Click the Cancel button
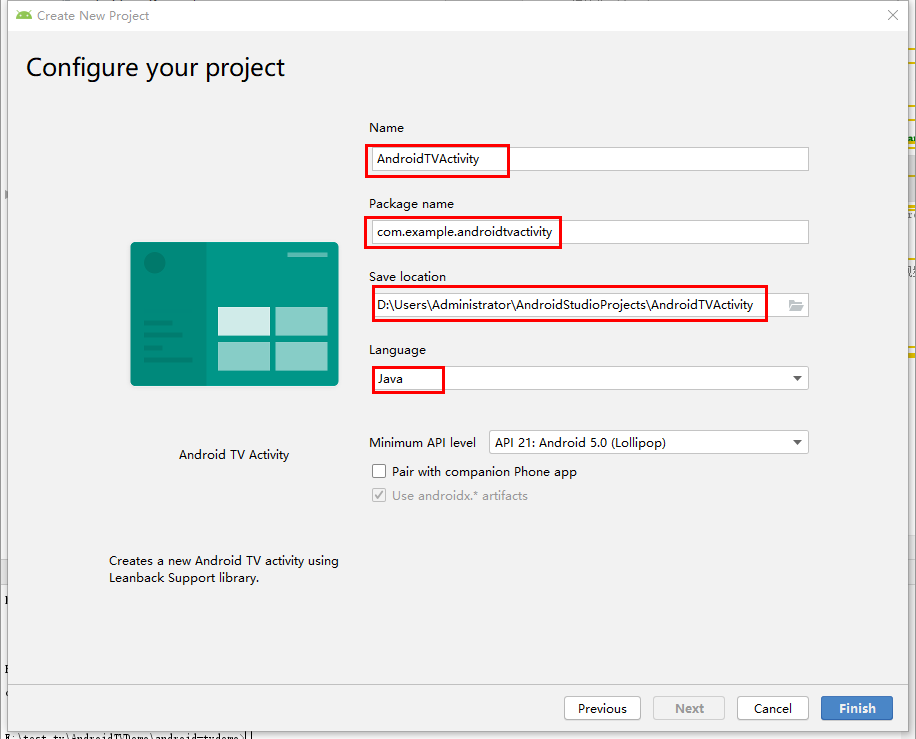916x739 pixels. coord(772,708)
